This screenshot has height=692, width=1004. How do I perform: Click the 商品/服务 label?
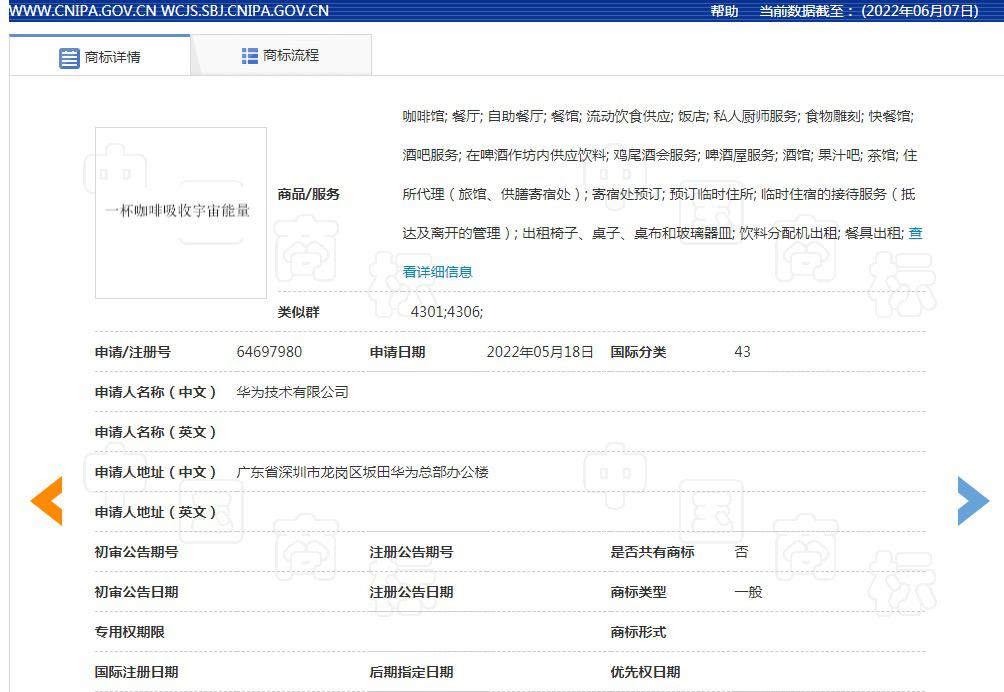click(309, 194)
